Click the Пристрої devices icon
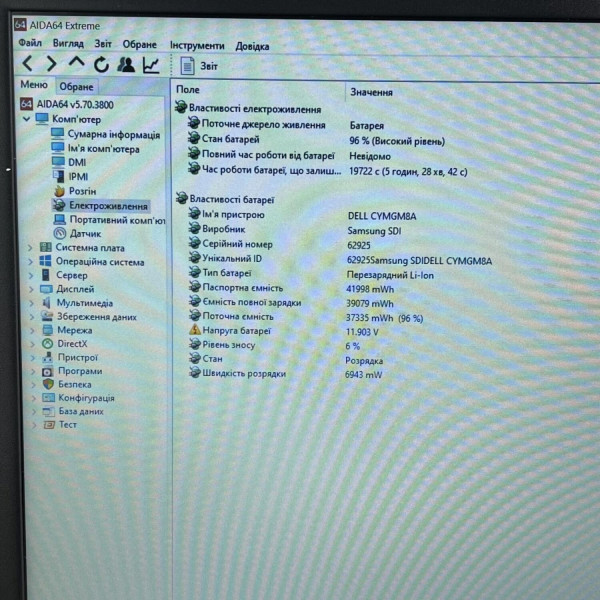Viewport: 600px width, 600px height. 47,357
